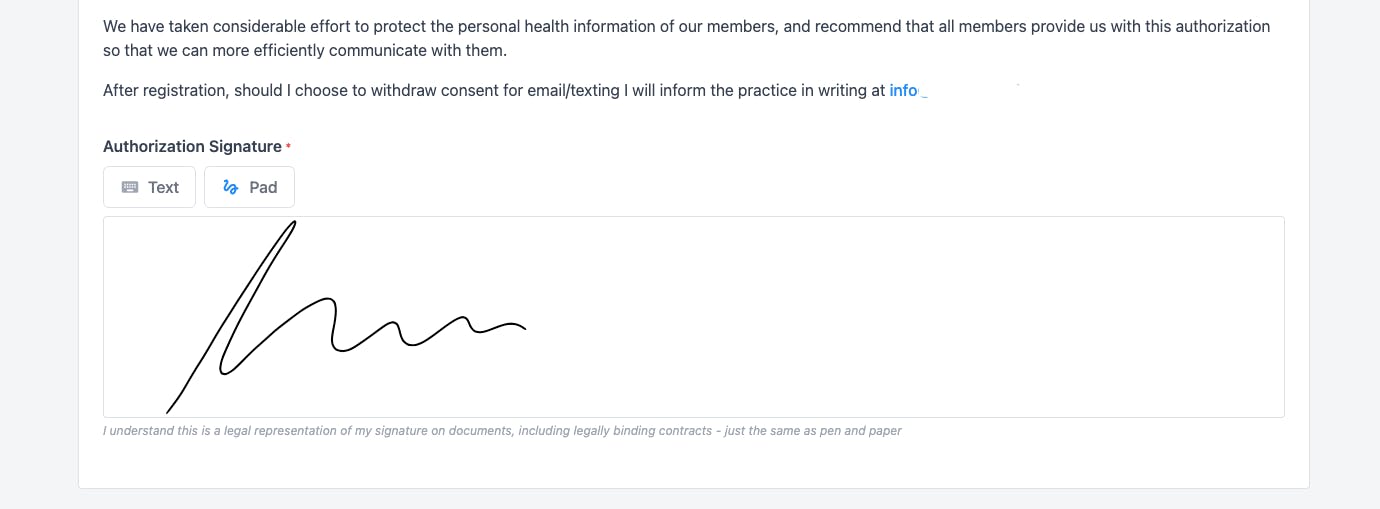Click the keyboard icon for typed signature
1380x509 pixels.
tap(130, 187)
